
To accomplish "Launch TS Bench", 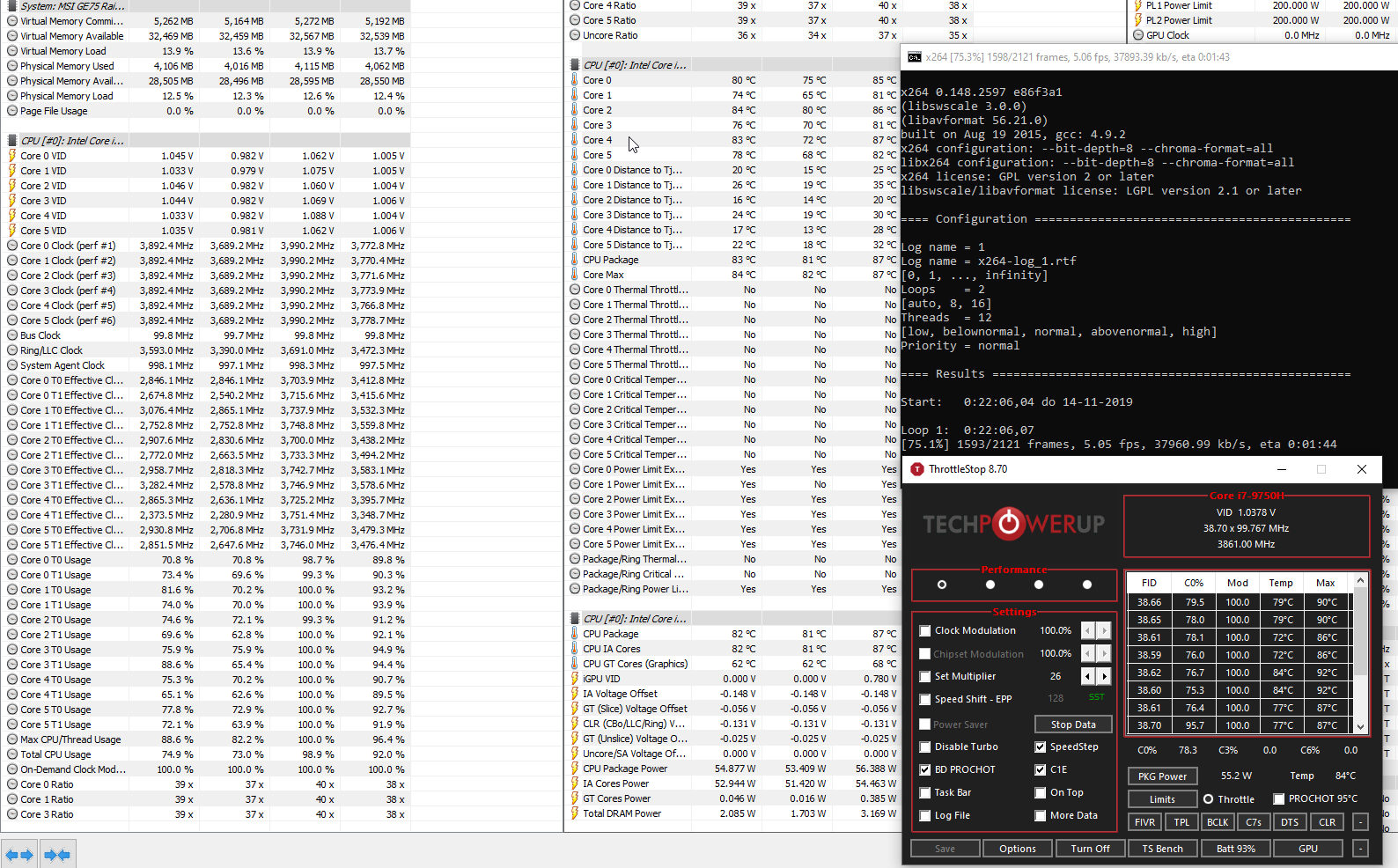I will click(x=1162, y=849).
